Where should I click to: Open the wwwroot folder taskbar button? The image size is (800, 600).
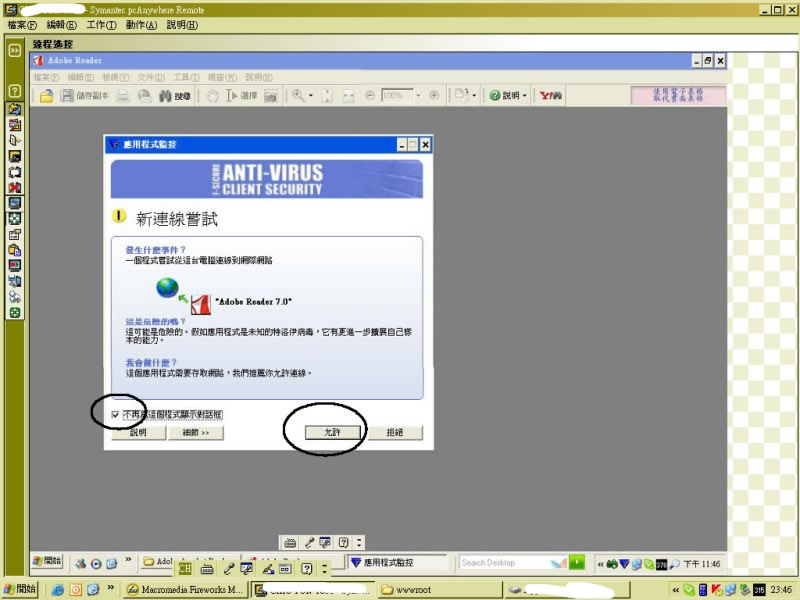tap(439, 589)
